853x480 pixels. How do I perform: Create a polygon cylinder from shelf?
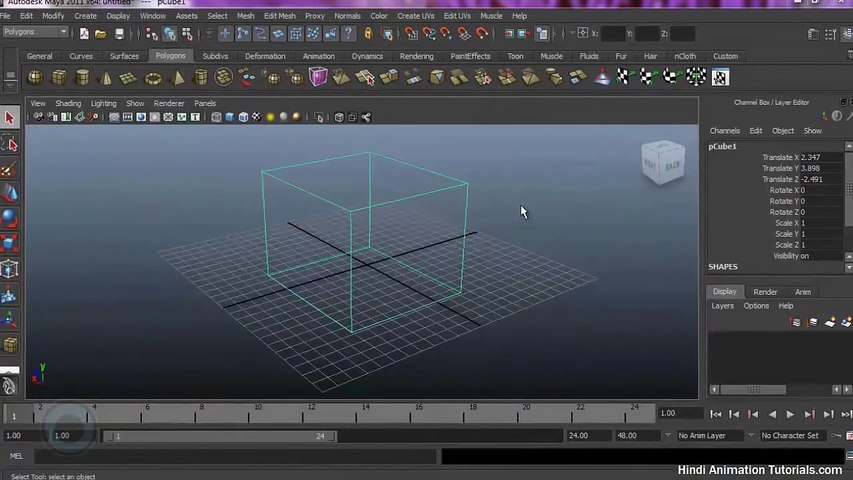pos(82,77)
